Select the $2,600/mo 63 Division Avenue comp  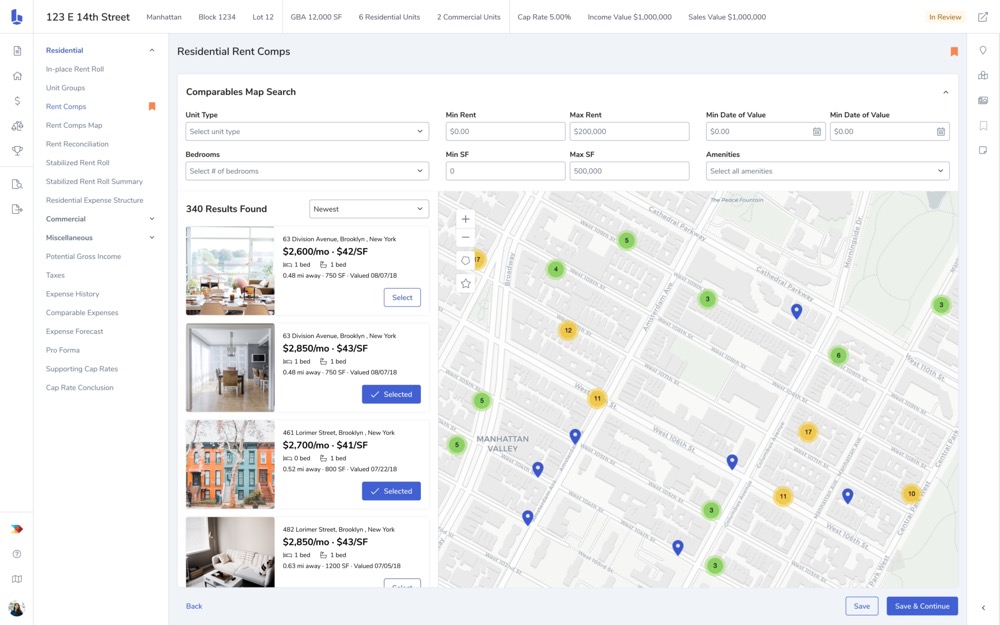[x=402, y=297]
